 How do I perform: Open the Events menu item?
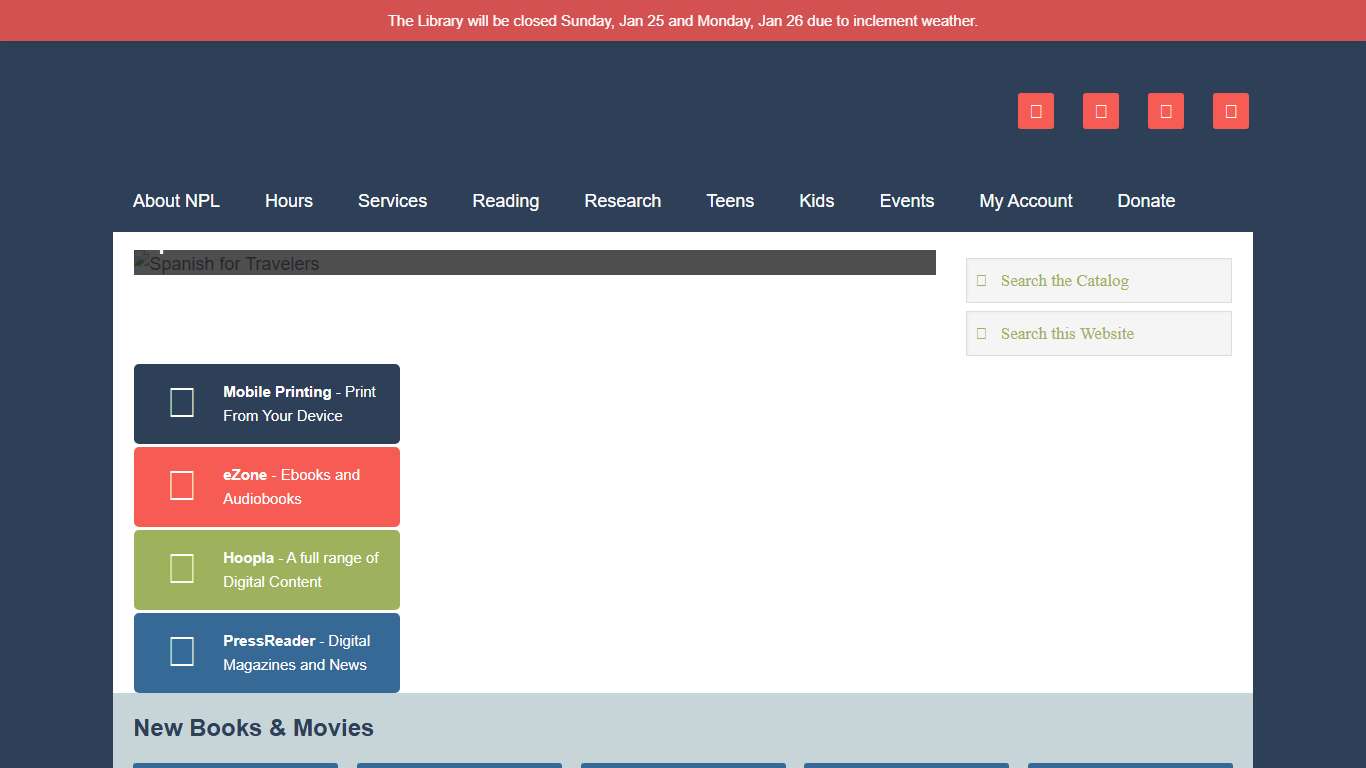point(906,201)
